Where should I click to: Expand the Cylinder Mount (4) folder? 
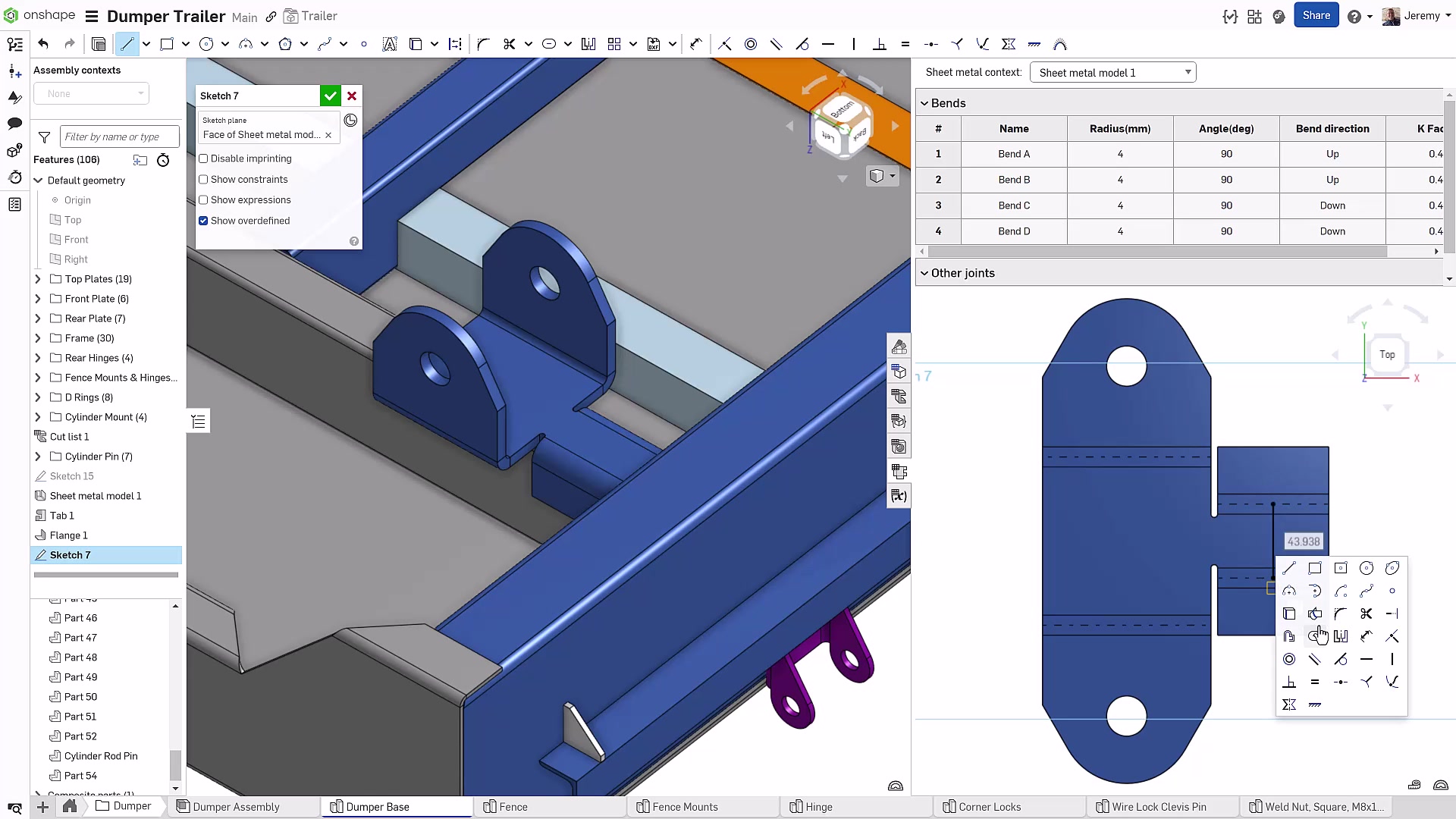click(x=38, y=417)
